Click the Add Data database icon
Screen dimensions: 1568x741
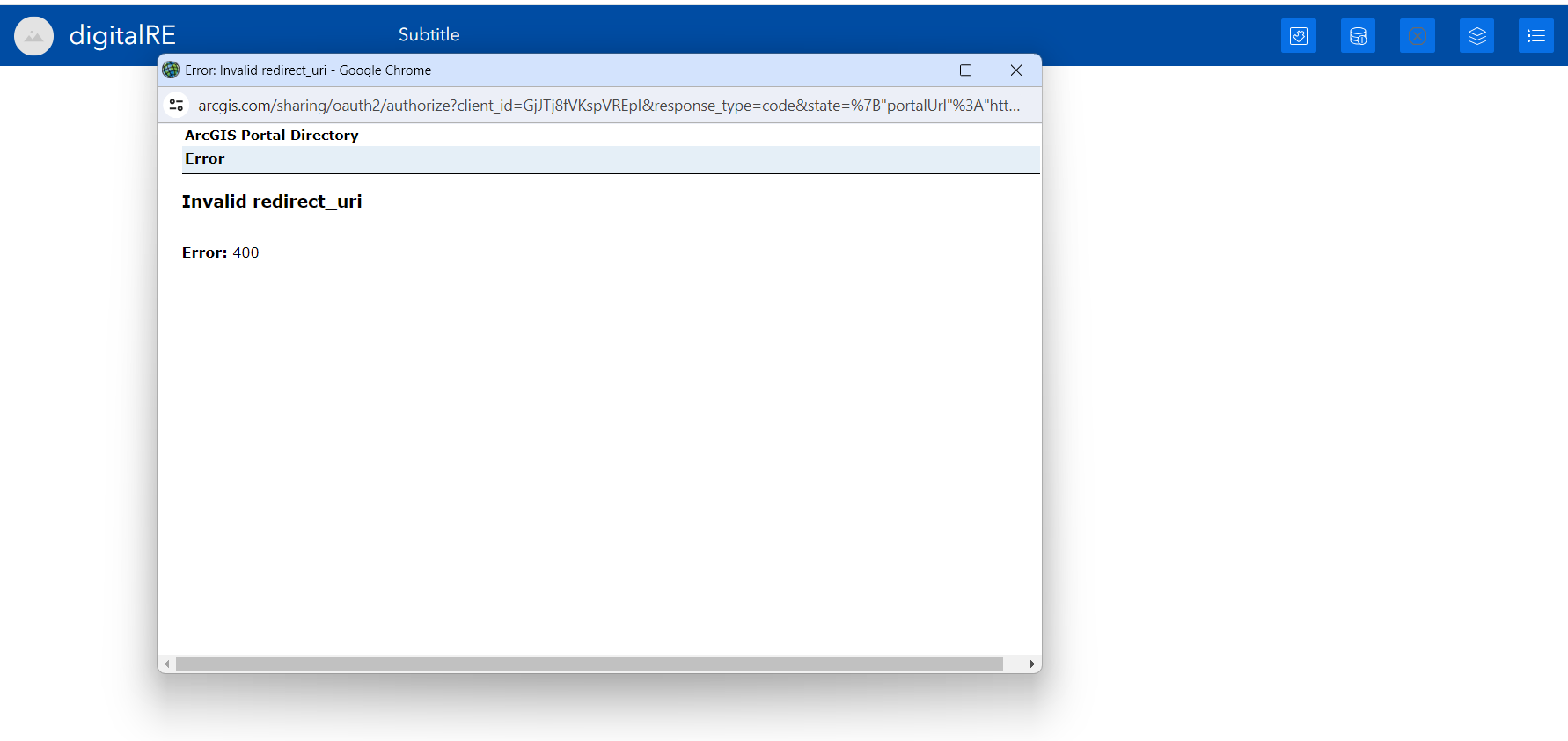tap(1358, 36)
